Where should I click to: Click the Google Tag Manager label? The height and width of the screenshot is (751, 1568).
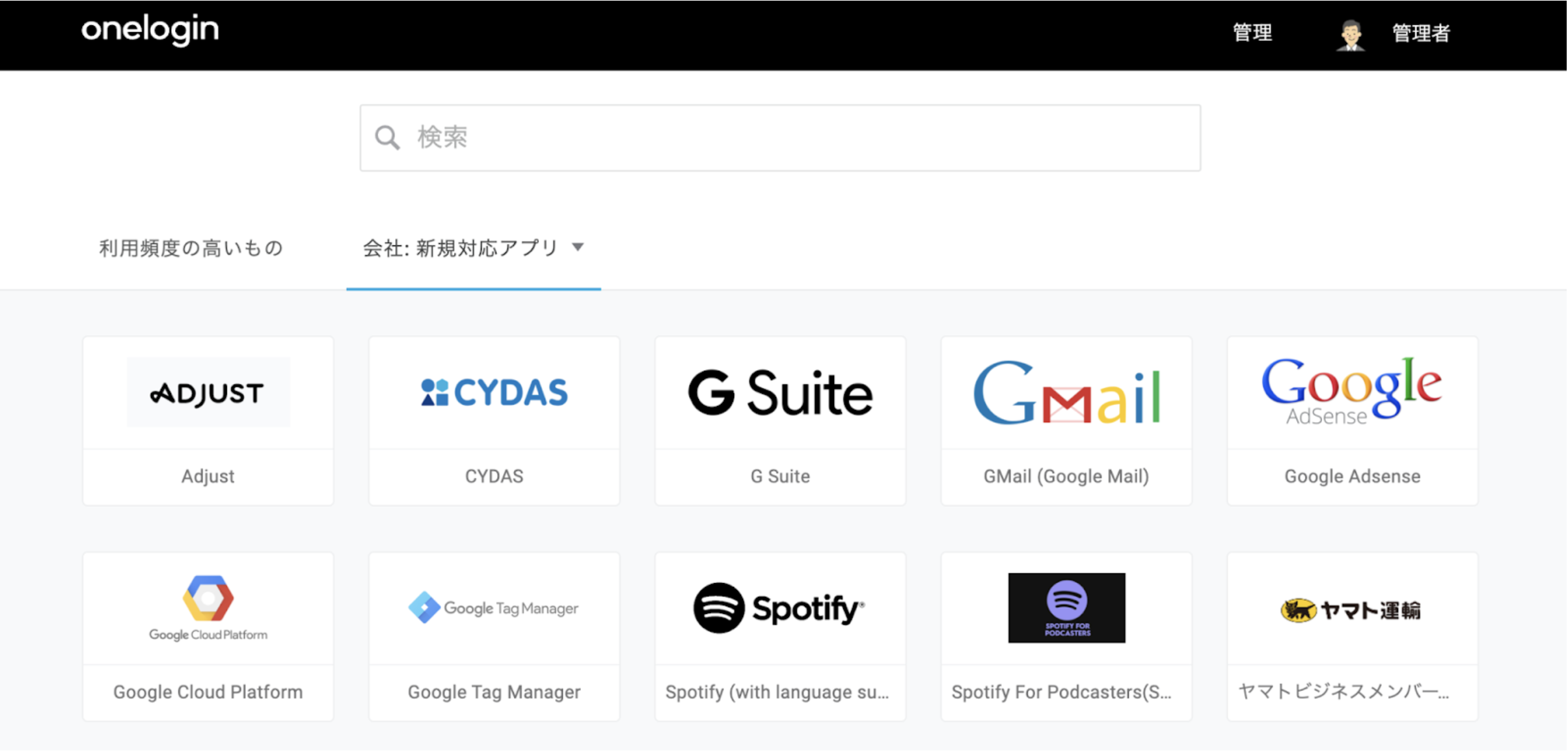(494, 692)
